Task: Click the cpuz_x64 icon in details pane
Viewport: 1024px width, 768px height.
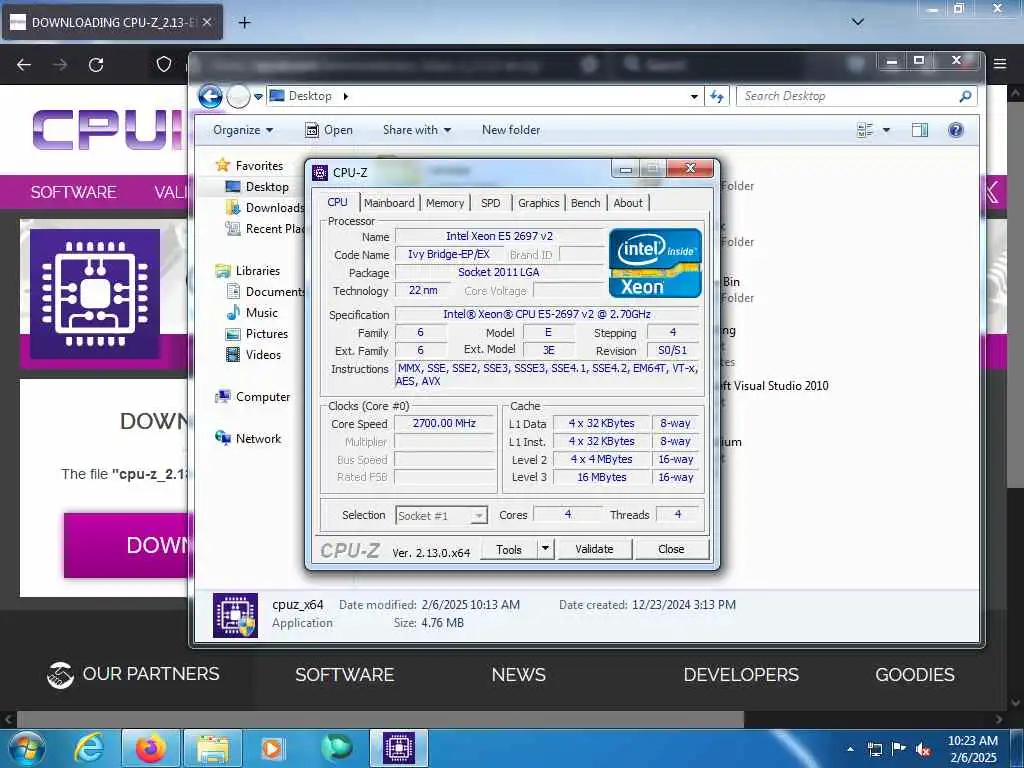Action: (x=235, y=615)
